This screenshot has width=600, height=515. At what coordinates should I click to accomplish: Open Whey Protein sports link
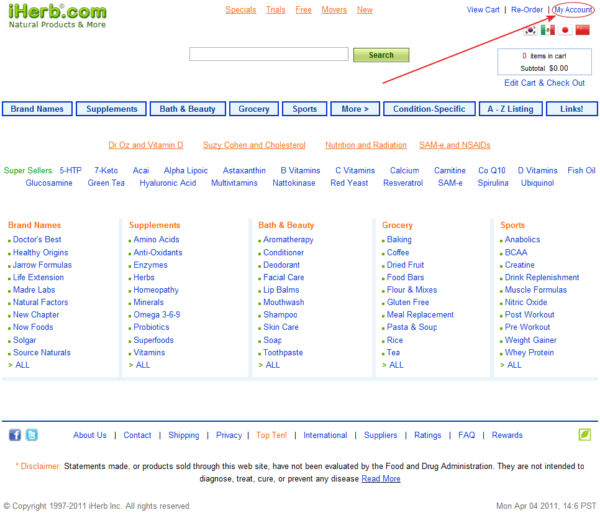click(529, 353)
